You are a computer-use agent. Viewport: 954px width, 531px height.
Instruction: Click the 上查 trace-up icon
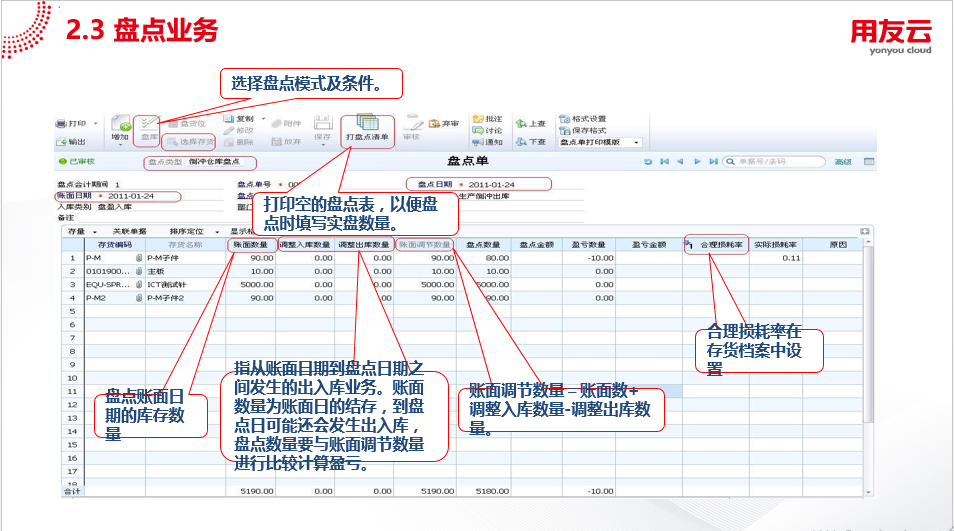click(530, 123)
